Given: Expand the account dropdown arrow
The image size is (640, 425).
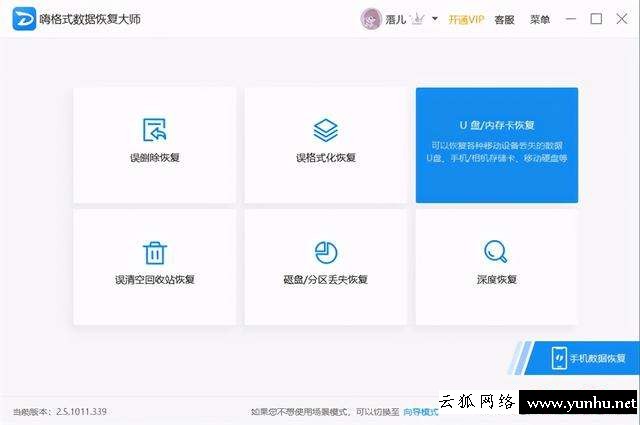Looking at the screenshot, I should click(435, 19).
